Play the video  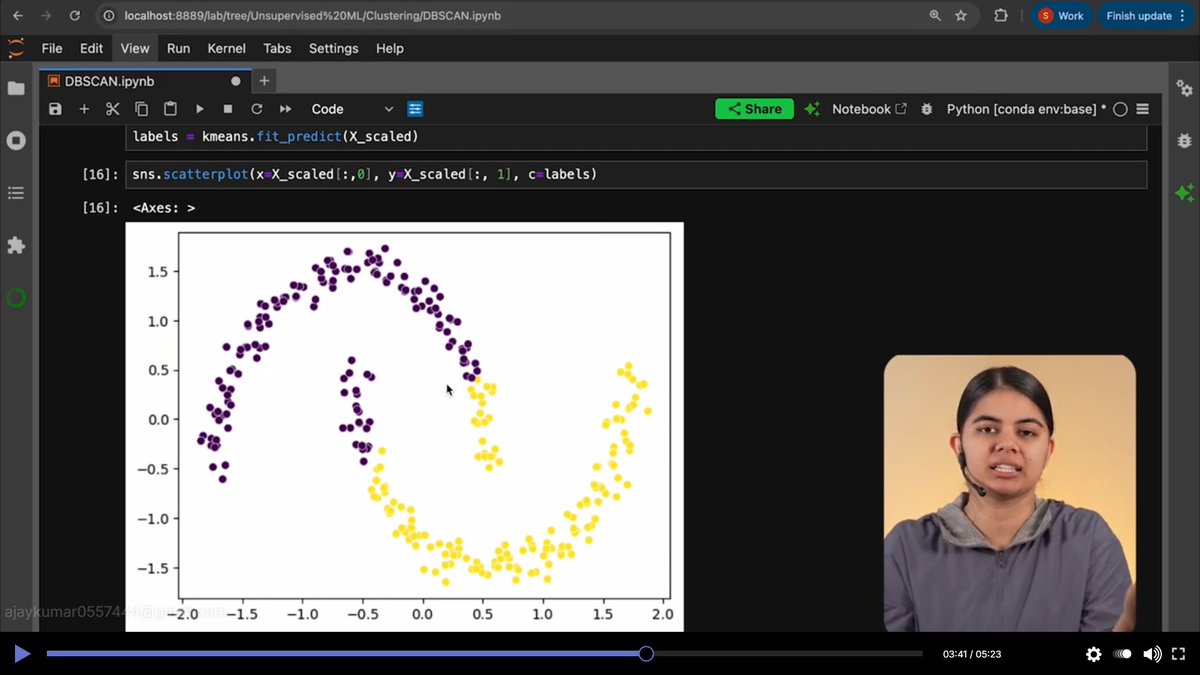point(21,654)
